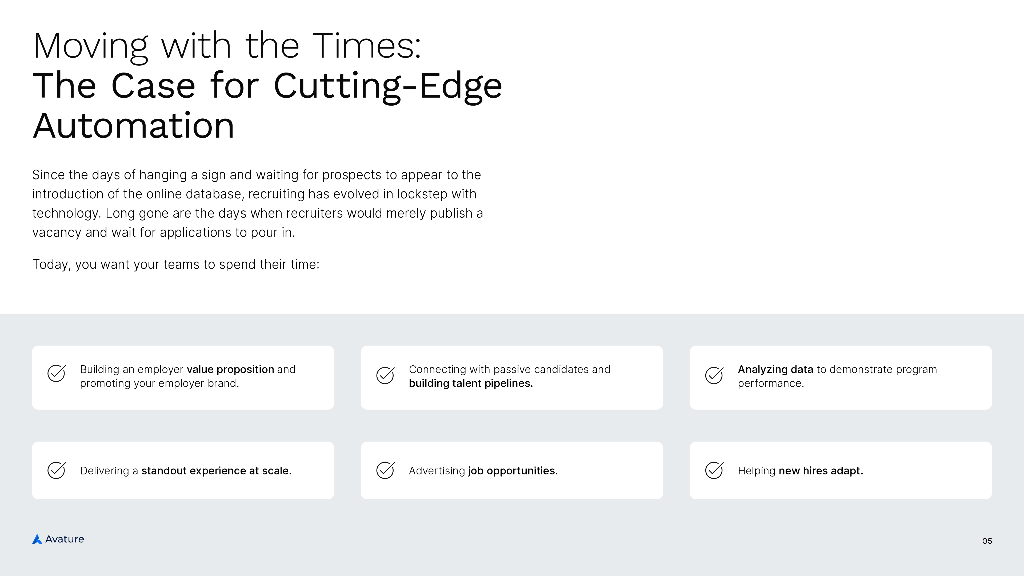This screenshot has height=576, width=1024.
Task: Click checkmark icon beside Analyzing data card
Action: point(714,375)
